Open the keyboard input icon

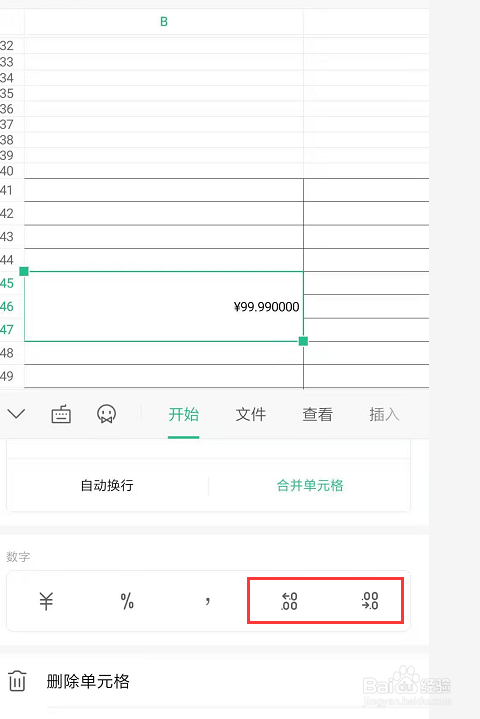pyautogui.click(x=61, y=414)
